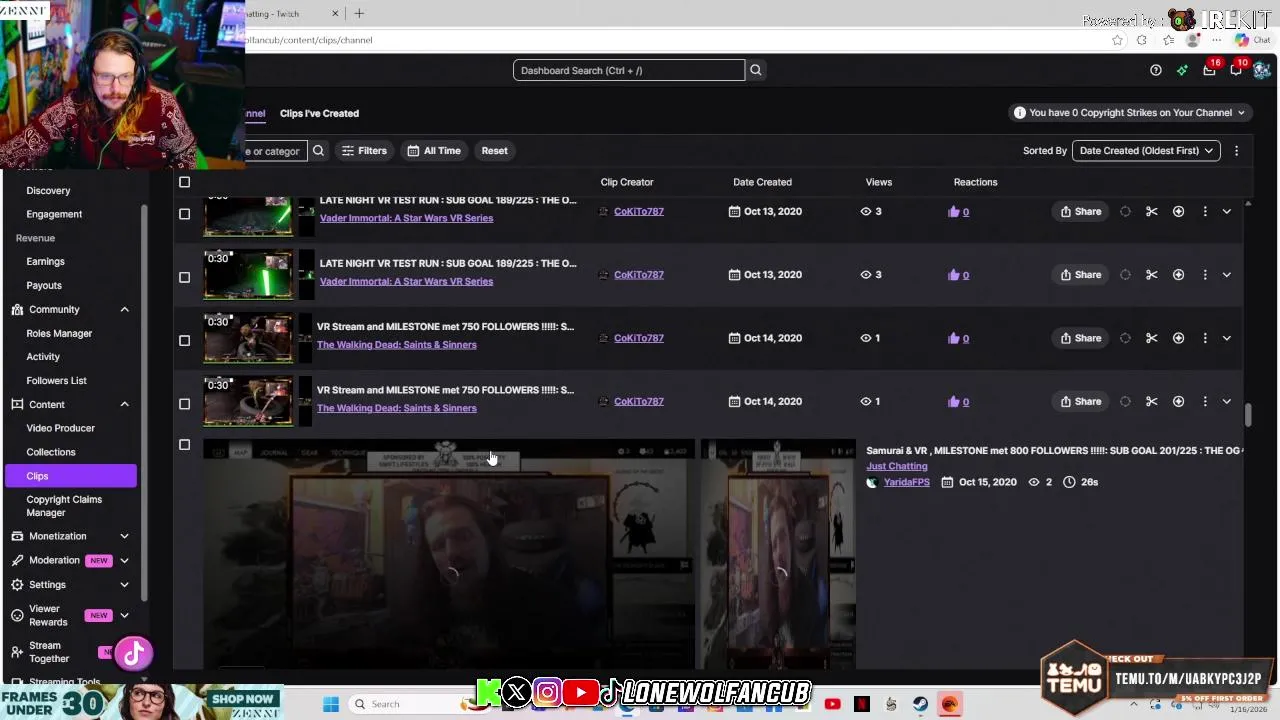Click scissors edit icon on first Oct 14 clip
The image size is (1280, 720).
tap(1152, 338)
